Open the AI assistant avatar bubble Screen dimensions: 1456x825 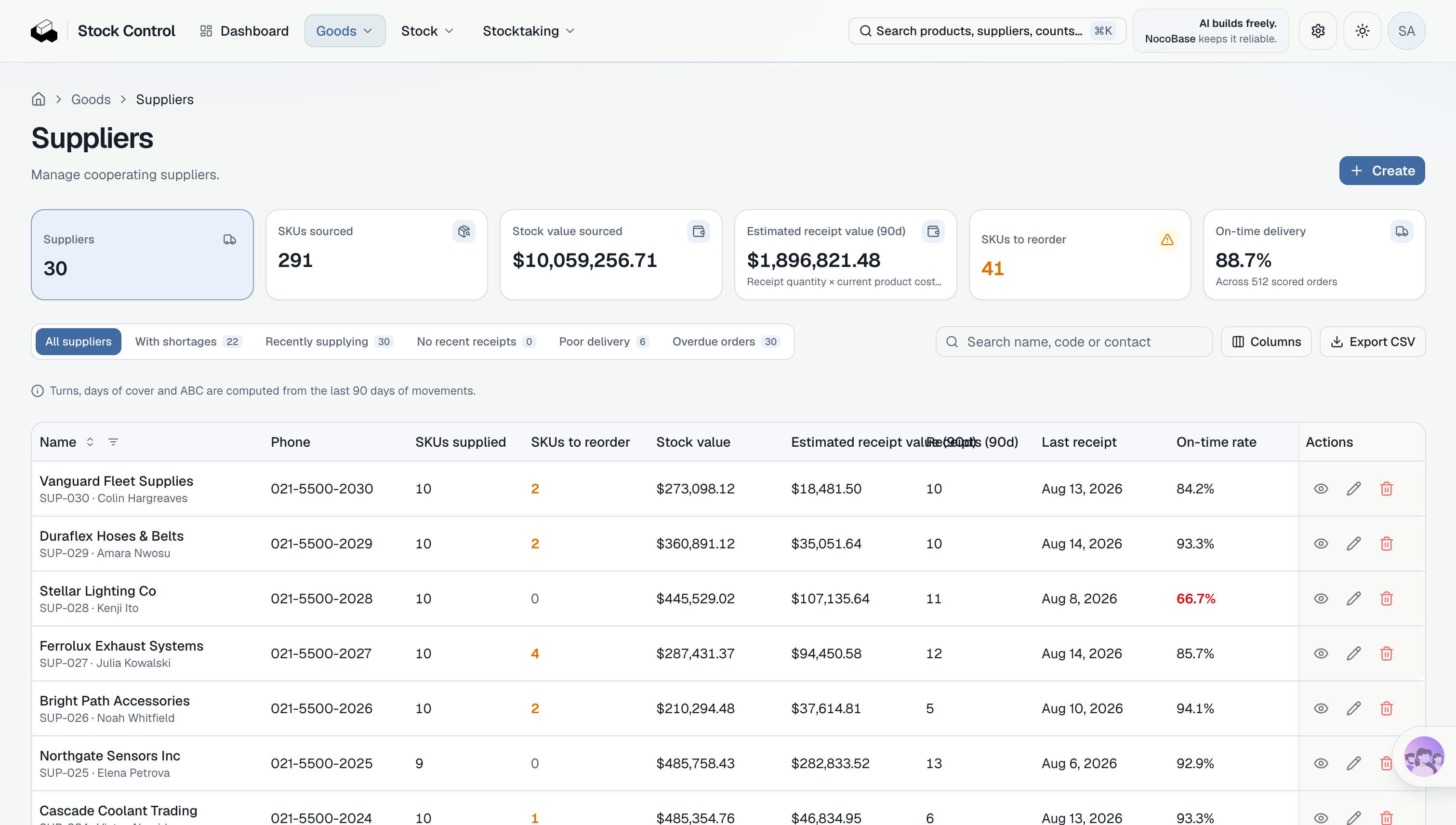pos(1424,757)
